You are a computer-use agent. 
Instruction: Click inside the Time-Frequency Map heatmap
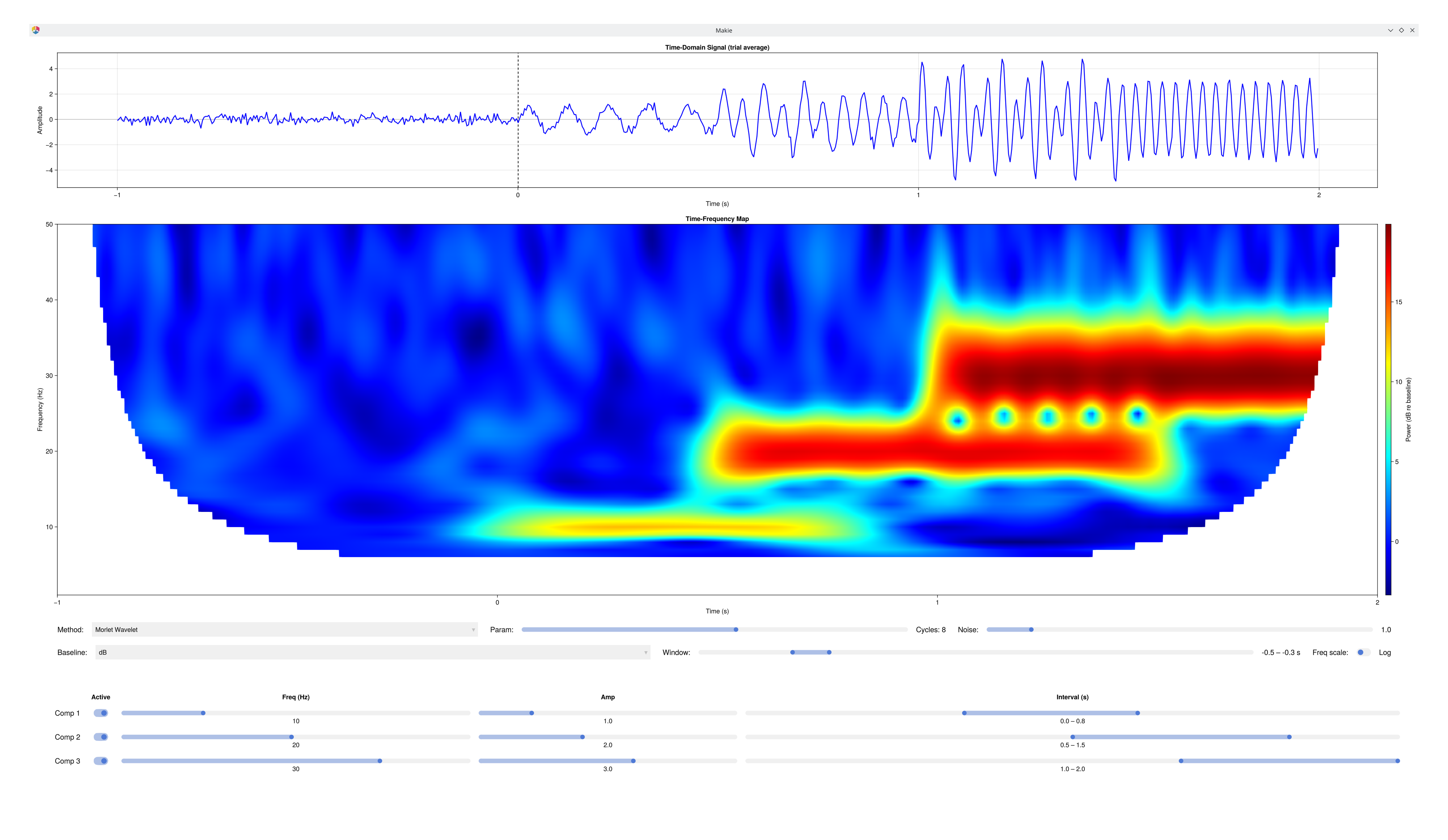(x=718, y=402)
